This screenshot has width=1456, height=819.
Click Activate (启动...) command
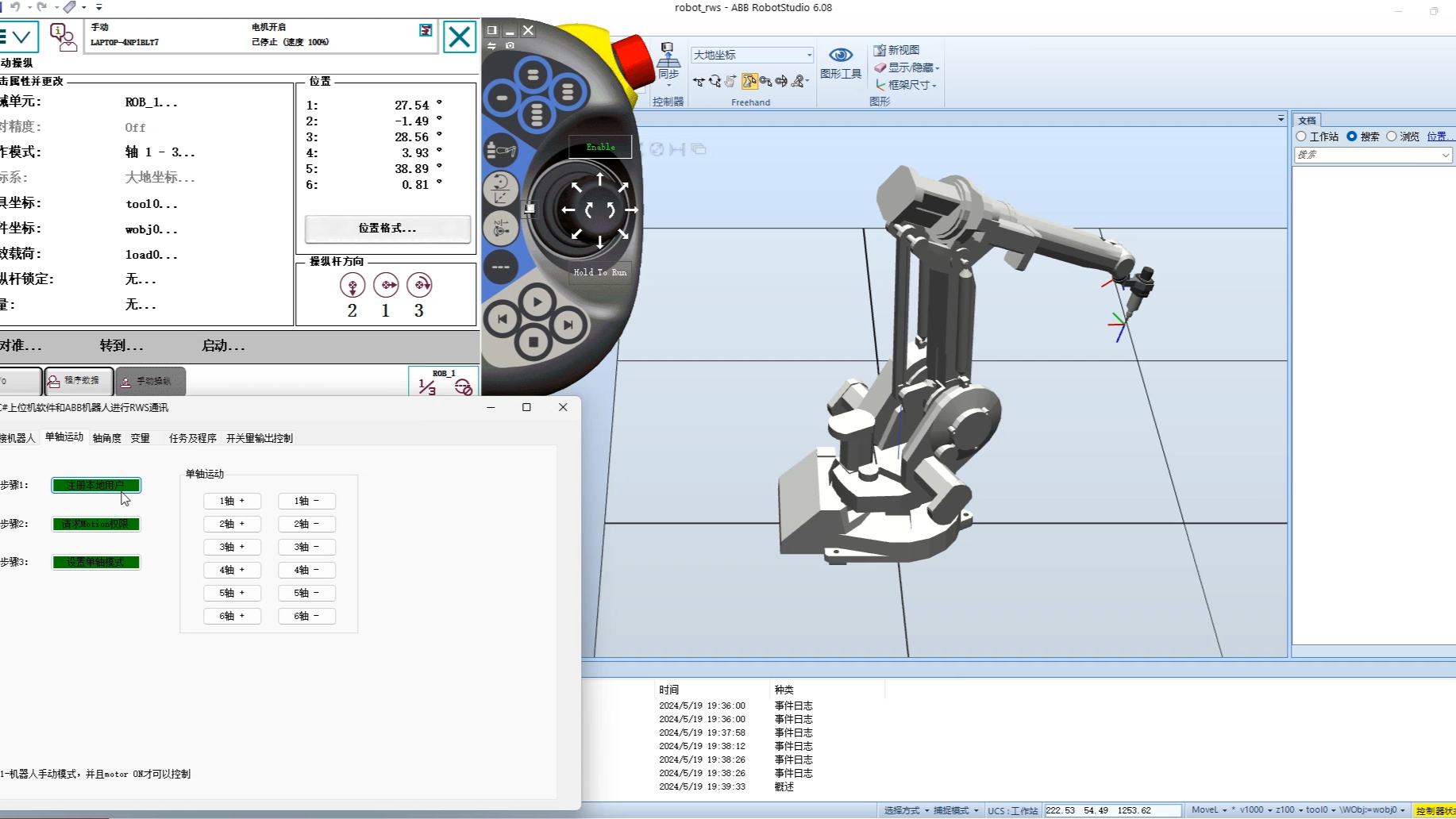click(x=223, y=346)
